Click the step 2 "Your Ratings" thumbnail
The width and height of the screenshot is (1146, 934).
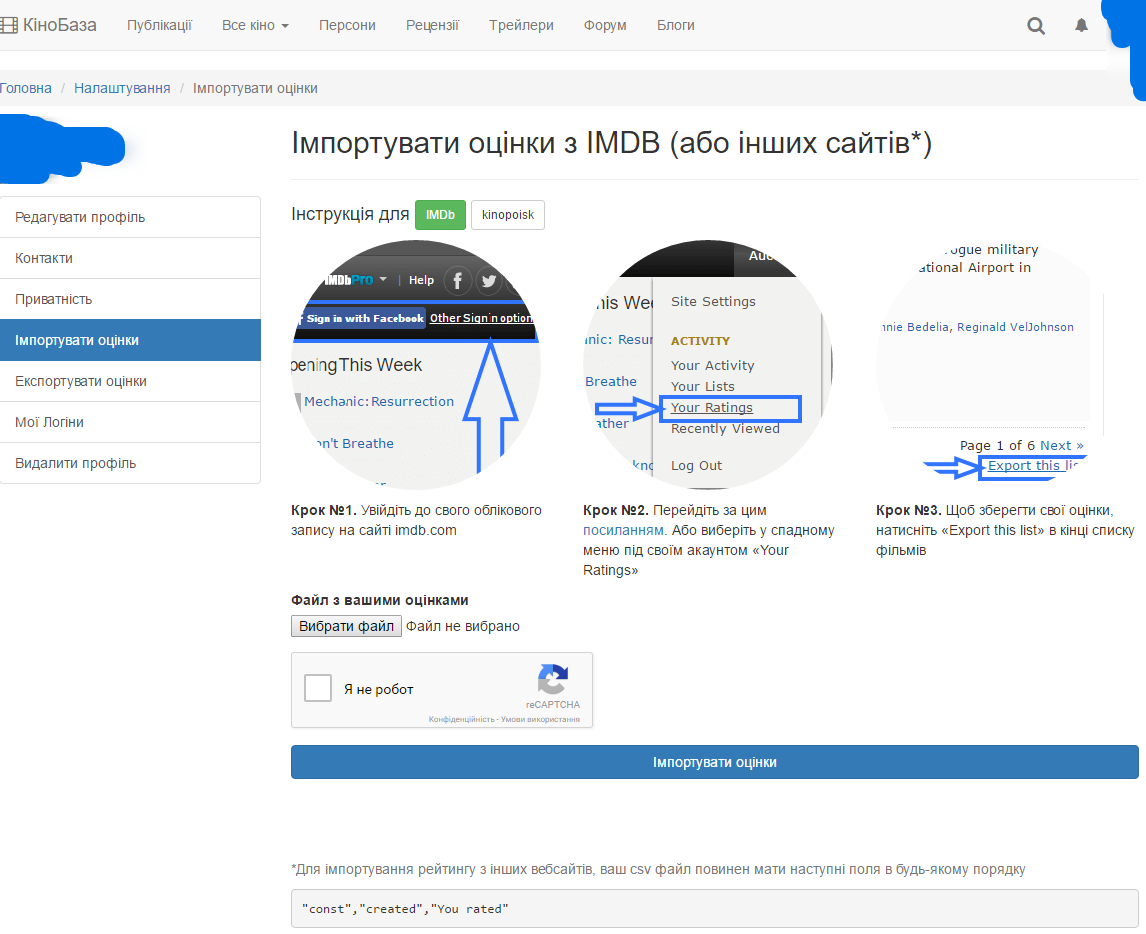click(707, 365)
